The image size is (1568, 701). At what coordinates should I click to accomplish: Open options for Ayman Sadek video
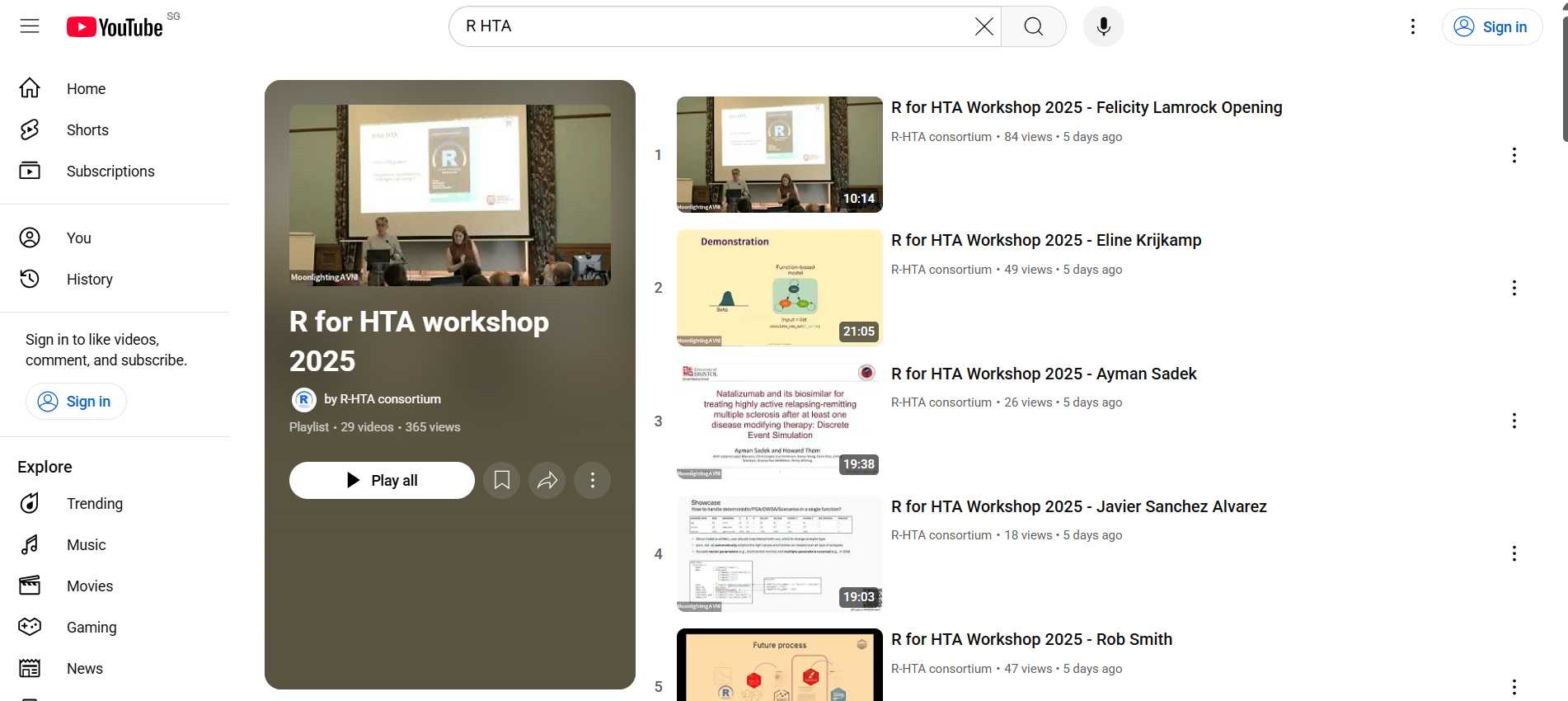1514,421
